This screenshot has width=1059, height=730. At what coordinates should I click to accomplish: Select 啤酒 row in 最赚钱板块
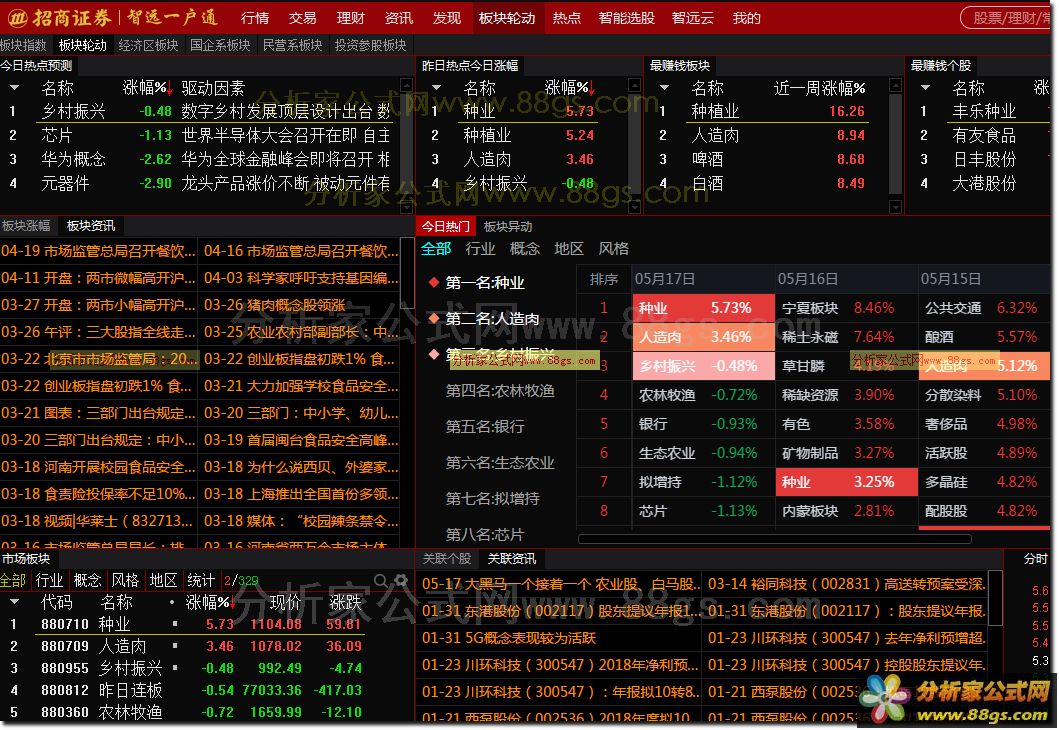coord(775,159)
